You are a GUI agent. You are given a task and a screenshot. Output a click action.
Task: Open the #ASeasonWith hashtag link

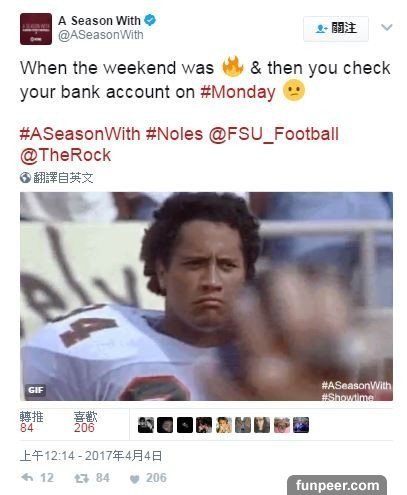coord(80,134)
